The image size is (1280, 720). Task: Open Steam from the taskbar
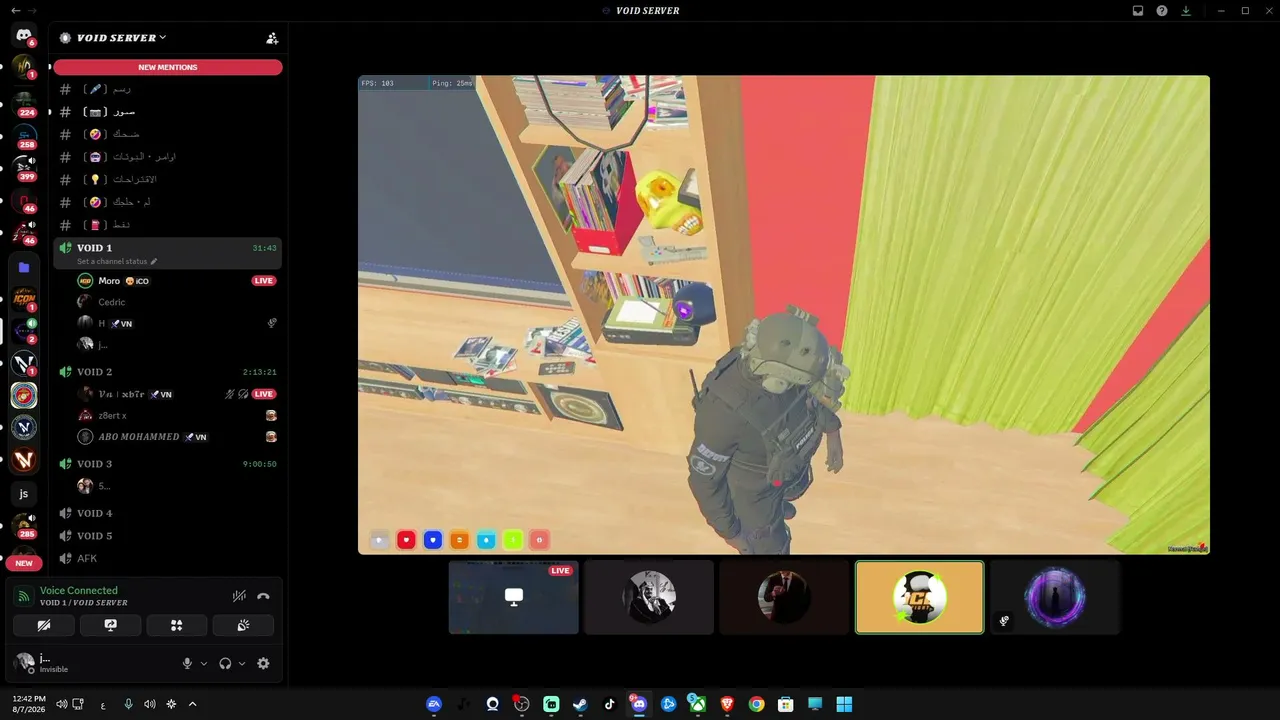pos(580,704)
